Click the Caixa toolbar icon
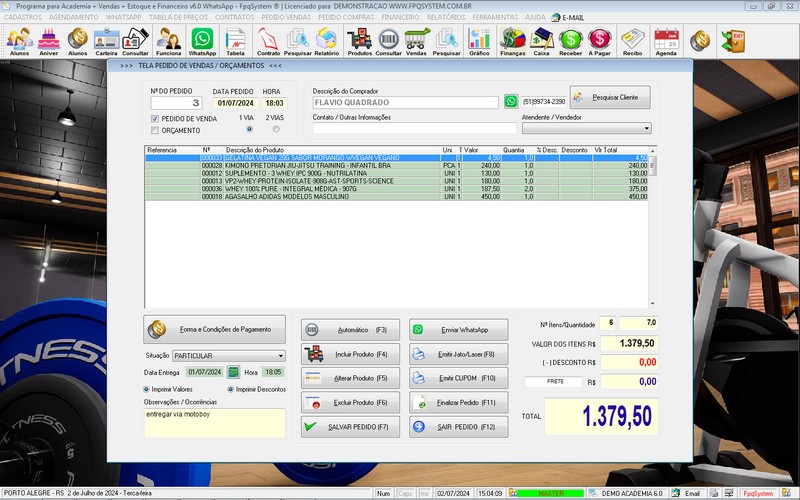800x500 pixels. [x=542, y=40]
